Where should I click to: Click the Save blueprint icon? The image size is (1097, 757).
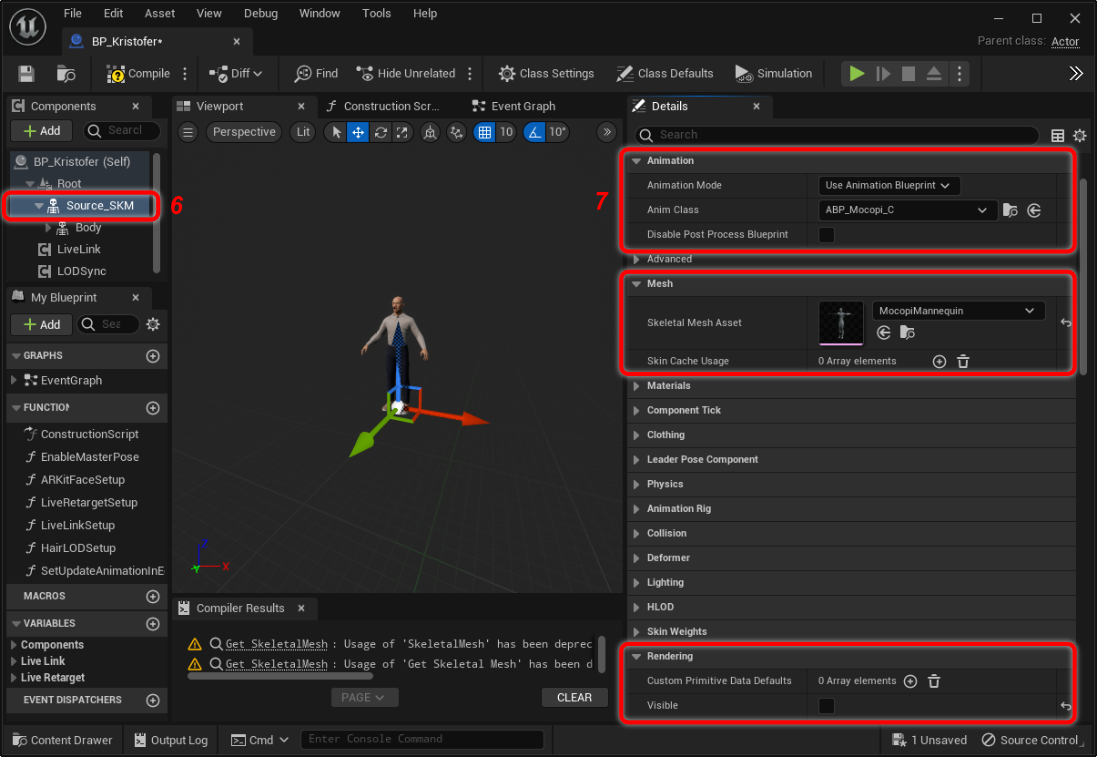tap(26, 74)
